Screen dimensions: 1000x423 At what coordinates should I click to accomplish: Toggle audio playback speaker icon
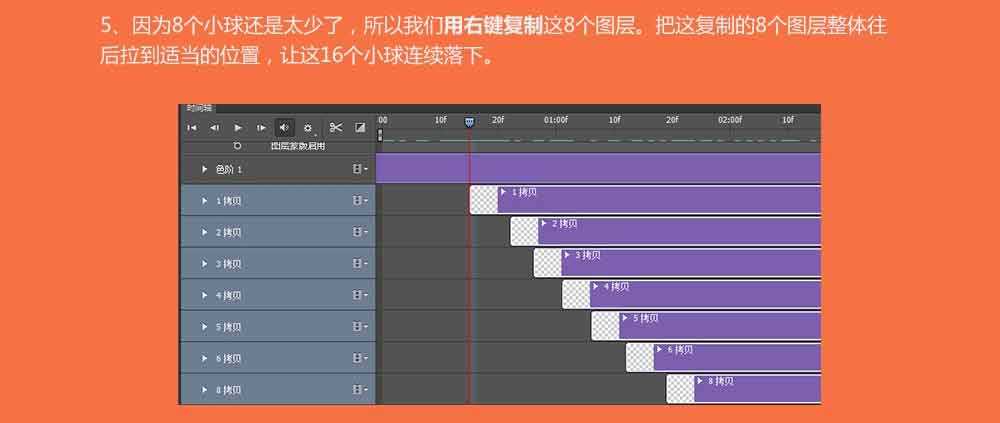pos(284,128)
